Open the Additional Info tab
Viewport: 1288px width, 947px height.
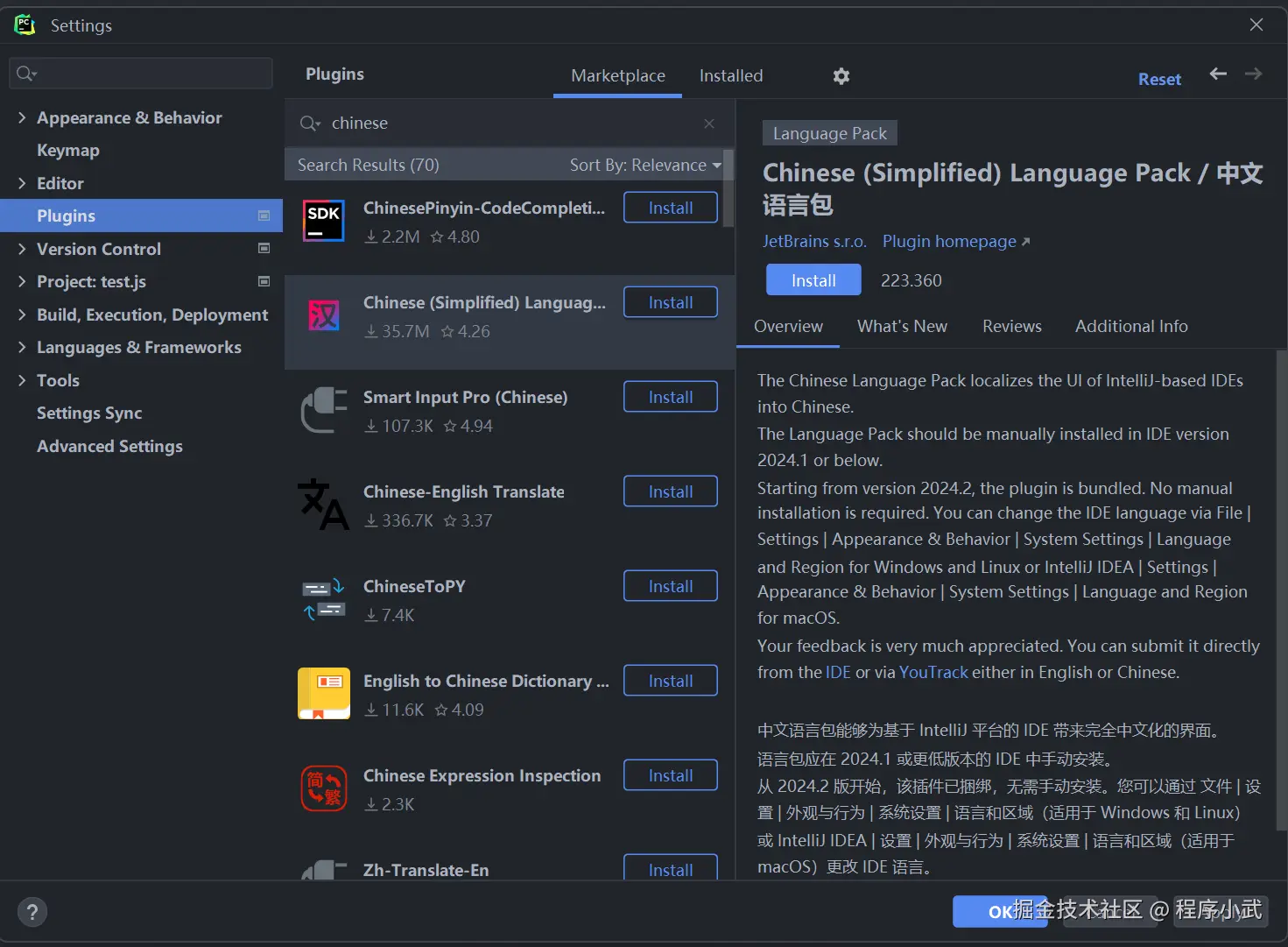pyautogui.click(x=1131, y=327)
